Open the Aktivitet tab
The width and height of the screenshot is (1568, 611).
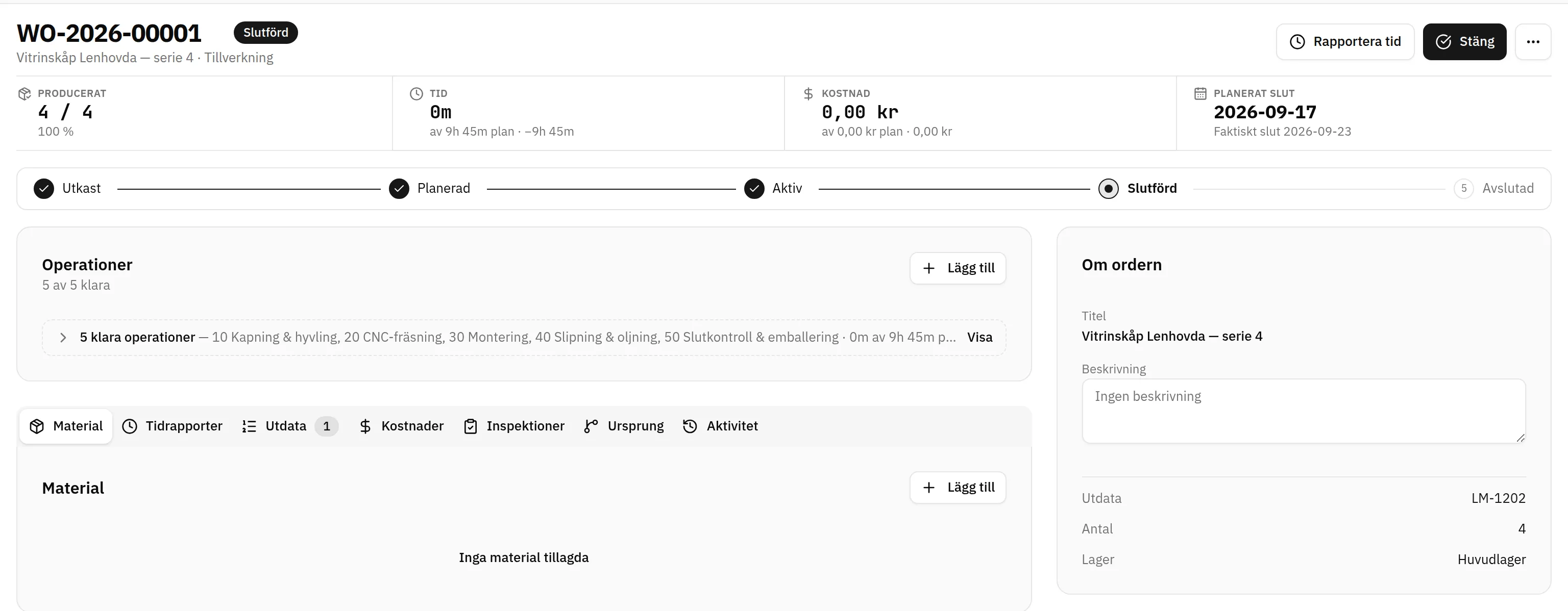(x=720, y=426)
